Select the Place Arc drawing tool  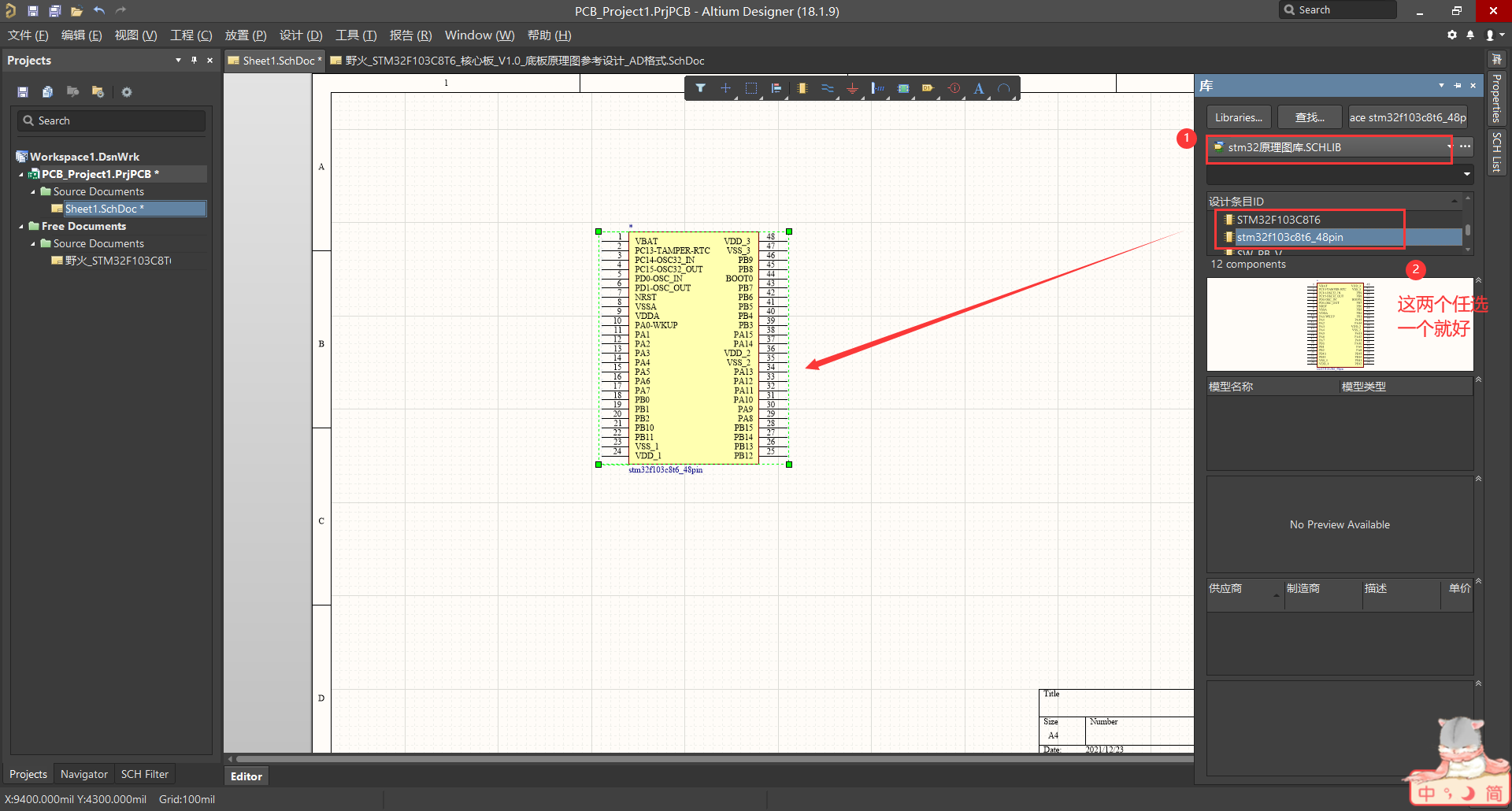click(x=1004, y=88)
